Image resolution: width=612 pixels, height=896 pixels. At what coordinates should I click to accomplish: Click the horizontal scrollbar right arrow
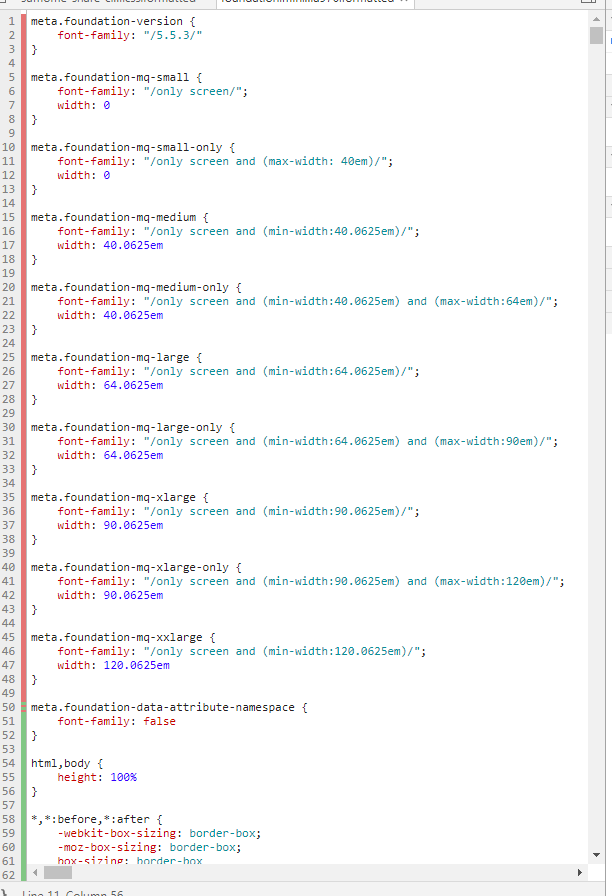point(580,873)
